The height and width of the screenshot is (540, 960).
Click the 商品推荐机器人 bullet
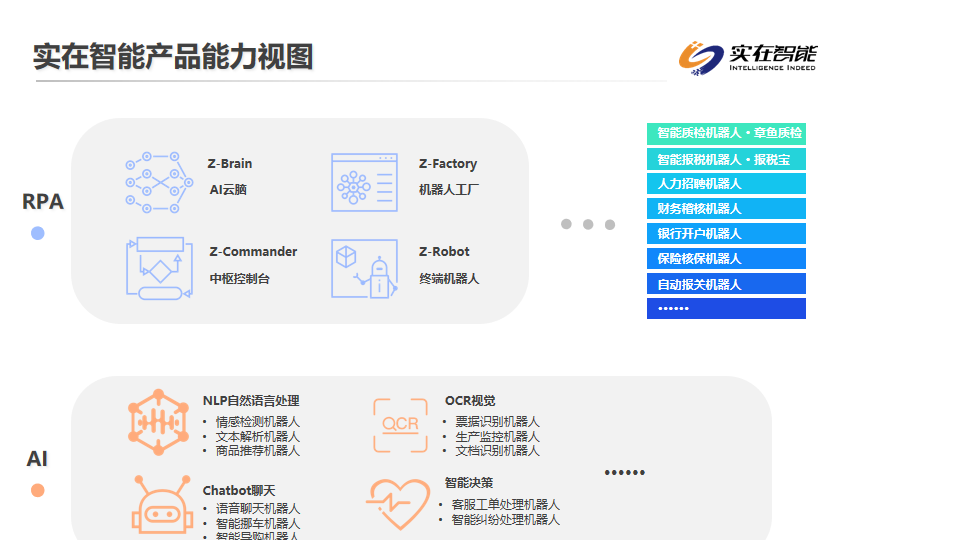coord(257,451)
